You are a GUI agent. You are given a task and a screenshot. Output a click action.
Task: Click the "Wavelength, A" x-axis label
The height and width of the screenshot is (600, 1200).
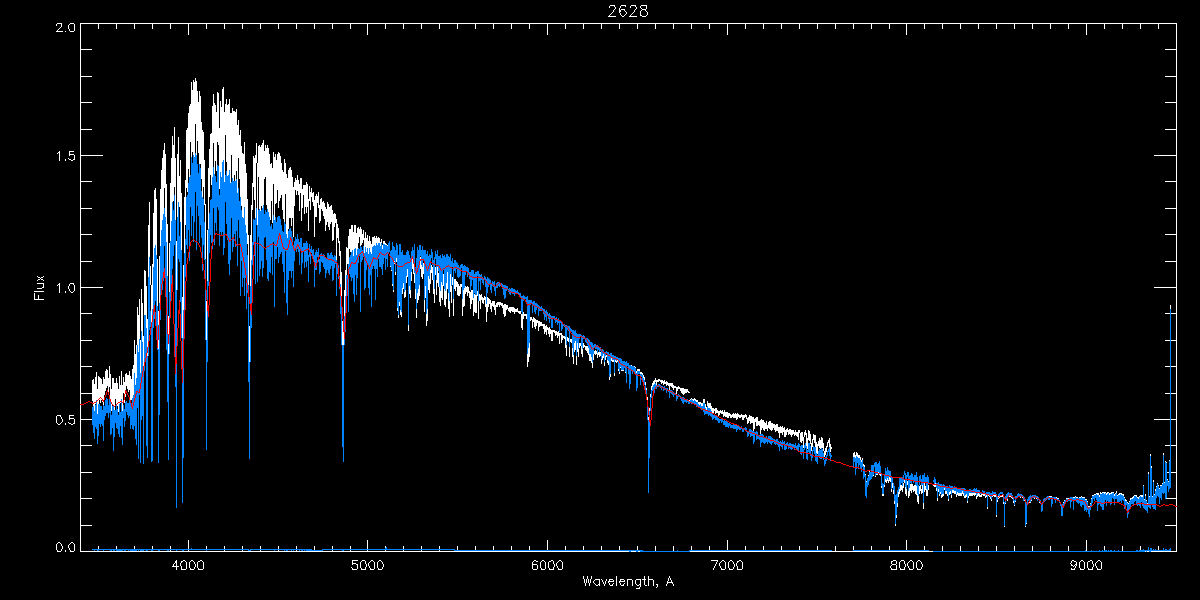pos(628,582)
